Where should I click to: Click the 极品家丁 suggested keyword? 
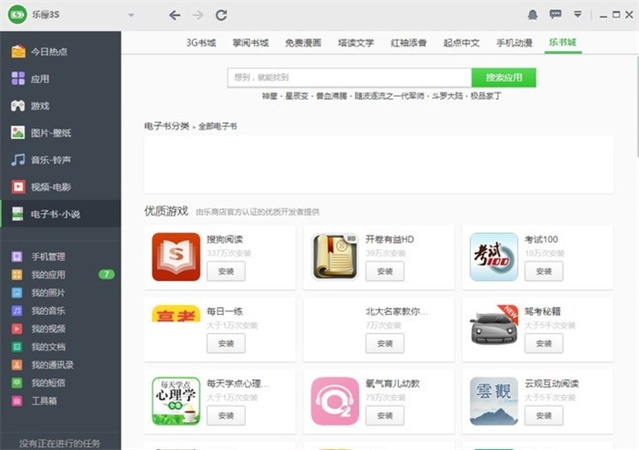point(486,96)
